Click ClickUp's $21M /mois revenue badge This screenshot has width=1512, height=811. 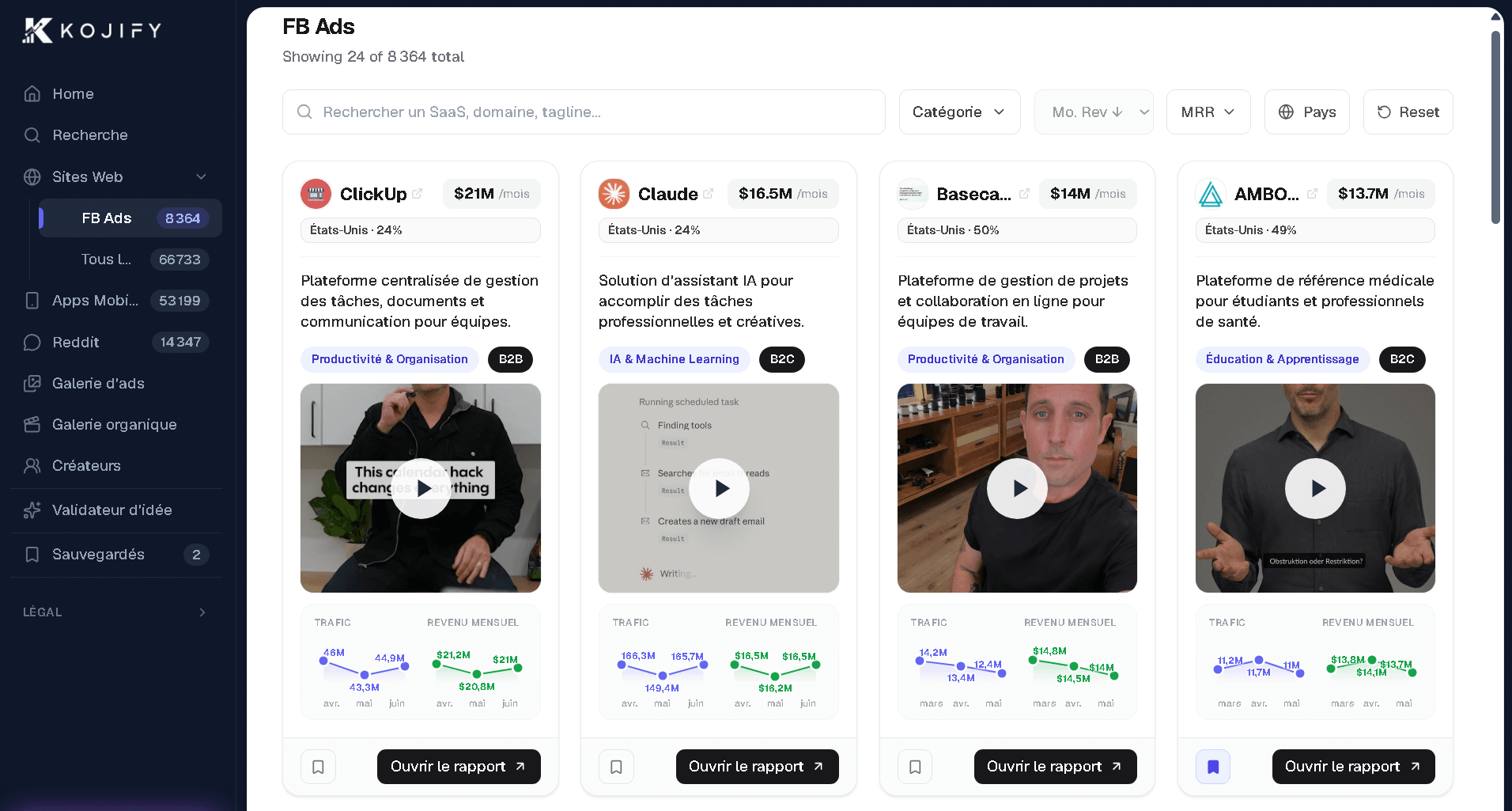pyautogui.click(x=491, y=194)
